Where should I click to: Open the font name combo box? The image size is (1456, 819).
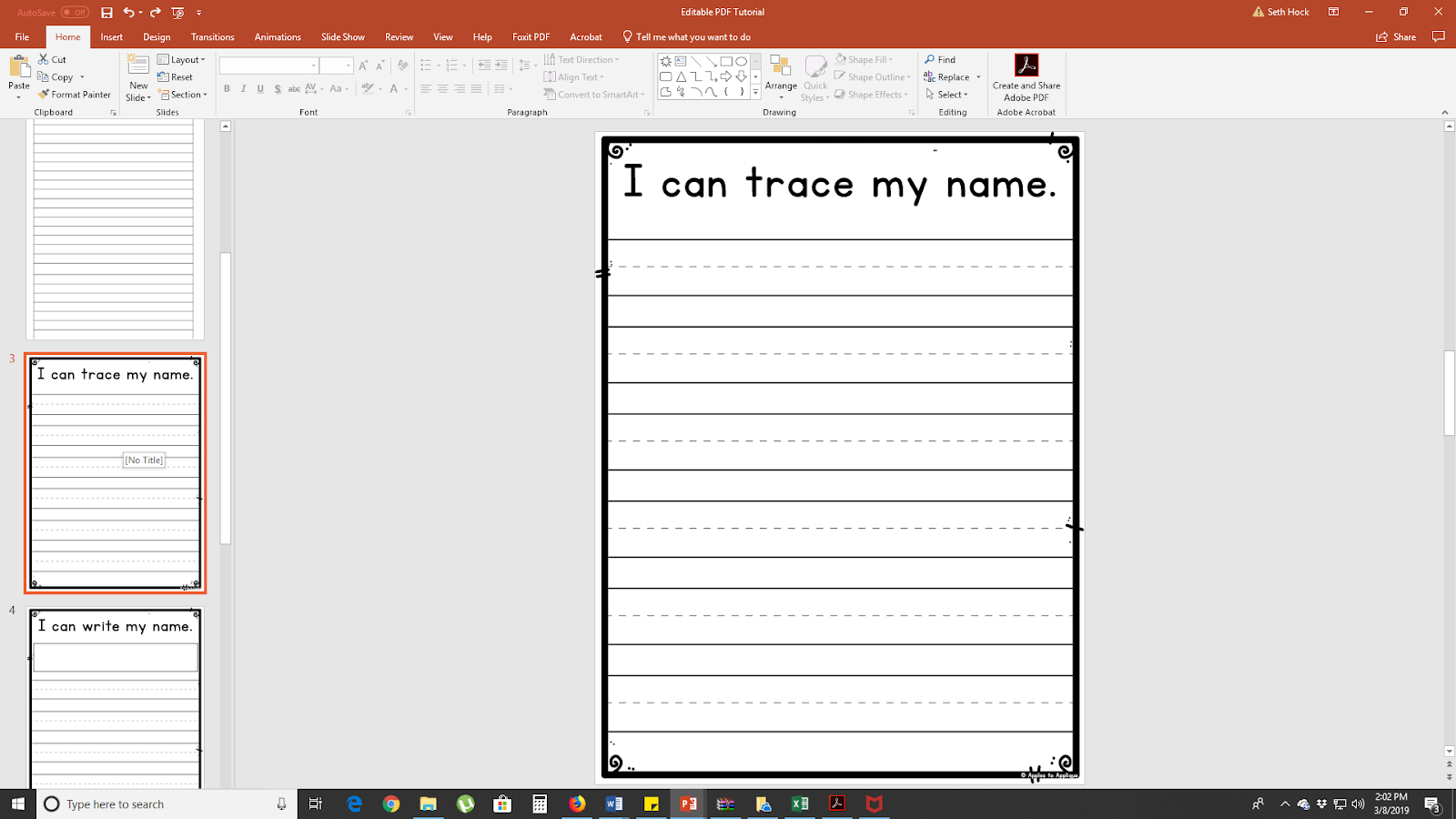pyautogui.click(x=268, y=66)
